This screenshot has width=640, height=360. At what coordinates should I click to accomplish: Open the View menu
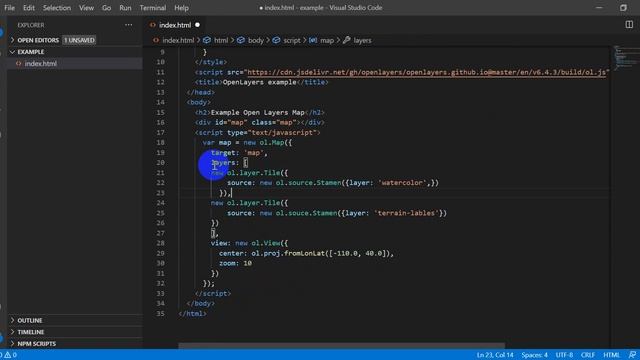(86, 8)
